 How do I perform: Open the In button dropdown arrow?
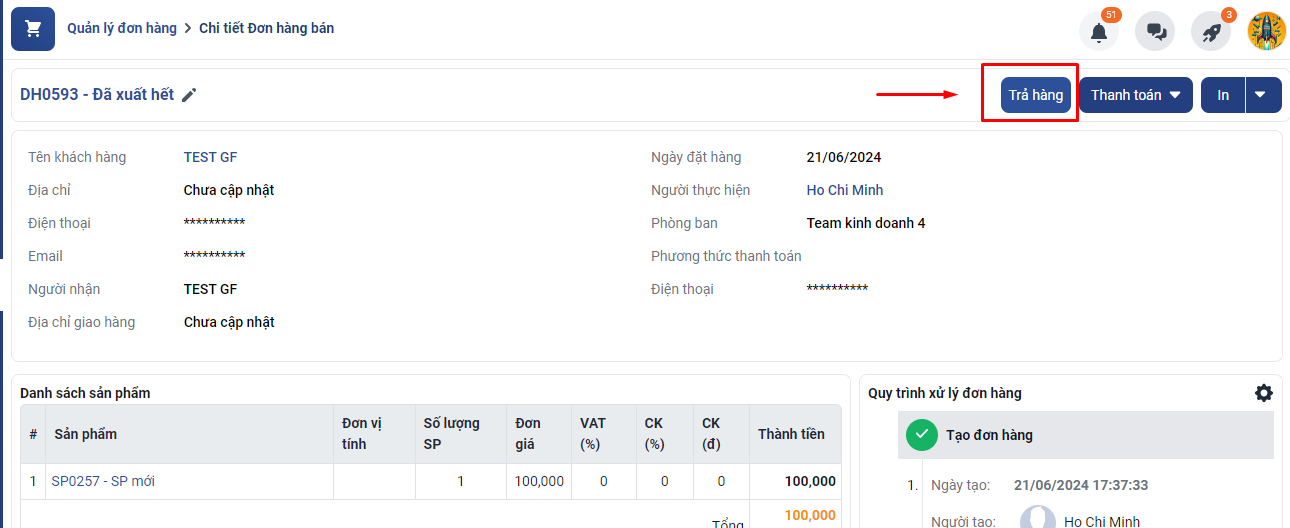1261,95
